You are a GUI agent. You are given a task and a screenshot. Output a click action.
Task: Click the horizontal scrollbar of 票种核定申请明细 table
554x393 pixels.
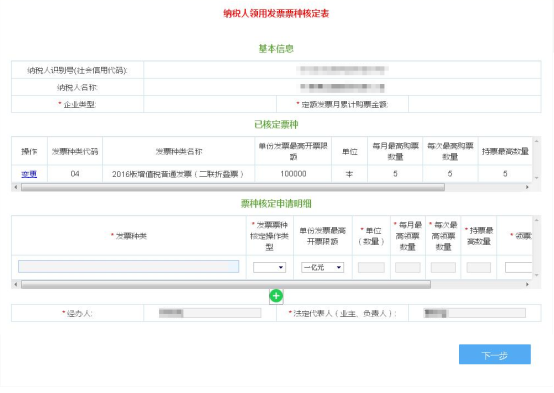[x=226, y=284]
